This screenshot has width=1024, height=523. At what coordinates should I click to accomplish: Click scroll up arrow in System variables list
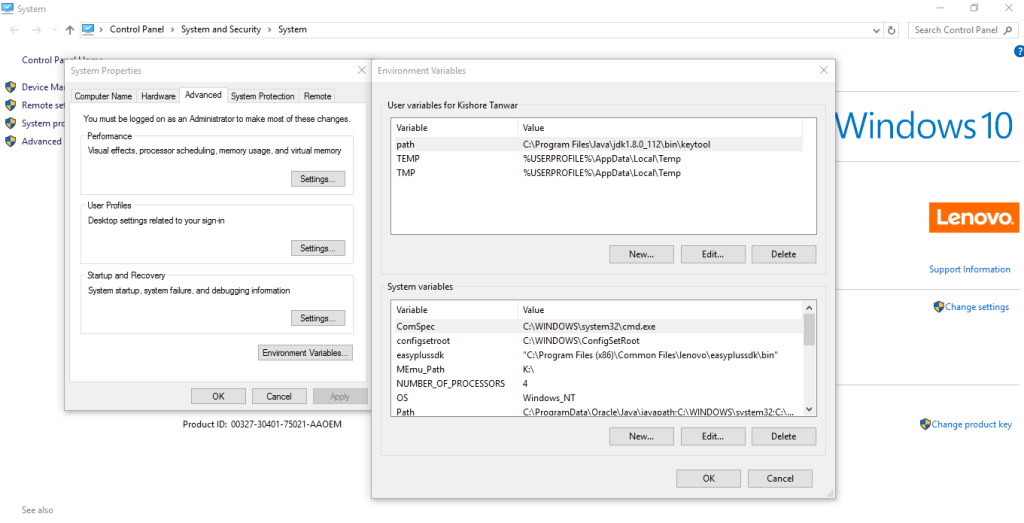pos(809,308)
